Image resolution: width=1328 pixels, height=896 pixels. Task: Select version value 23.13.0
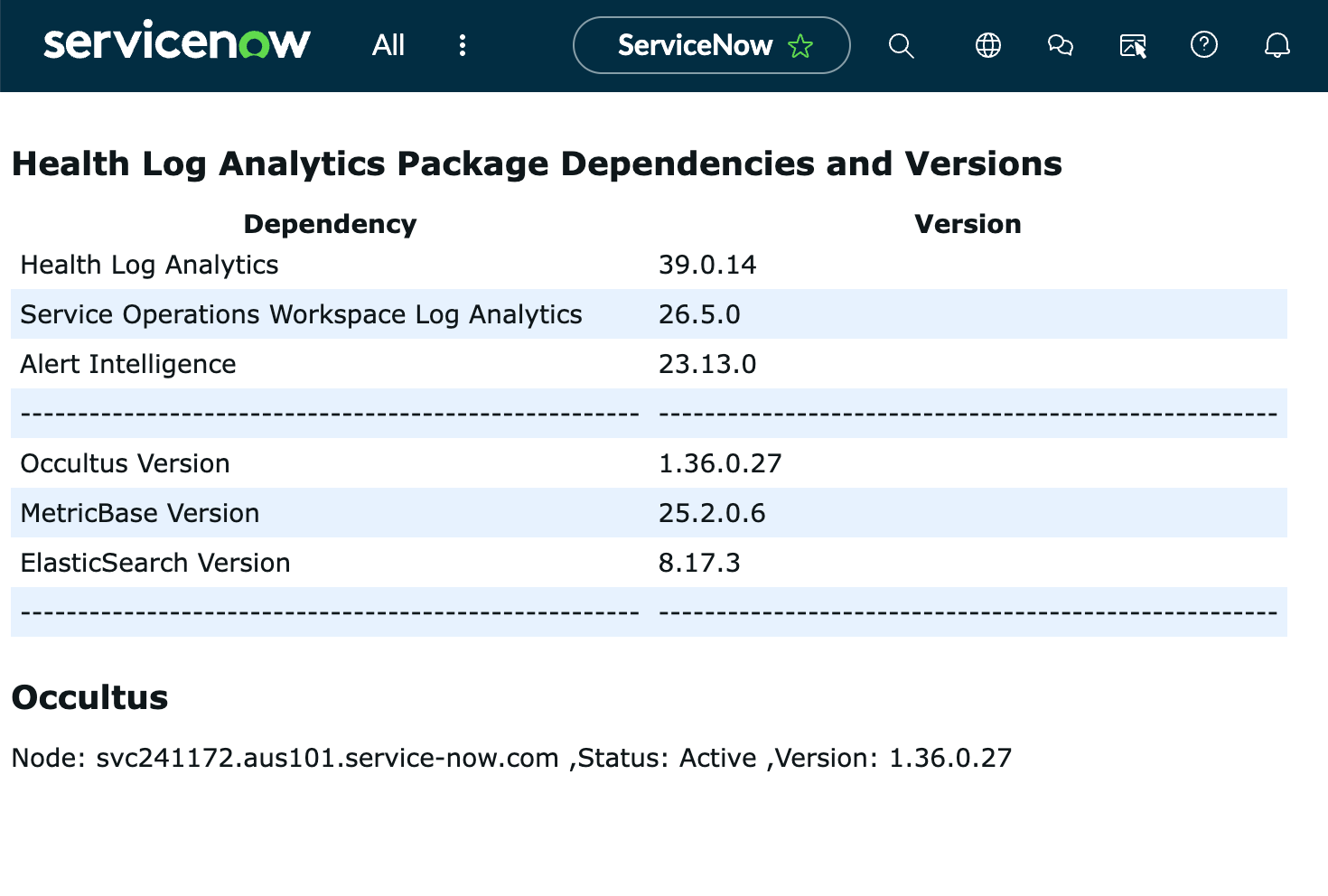(x=707, y=364)
